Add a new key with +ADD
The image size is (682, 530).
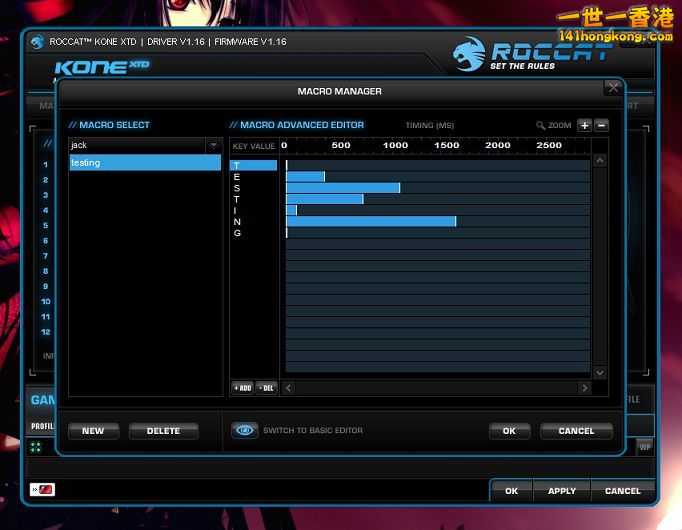coord(243,388)
